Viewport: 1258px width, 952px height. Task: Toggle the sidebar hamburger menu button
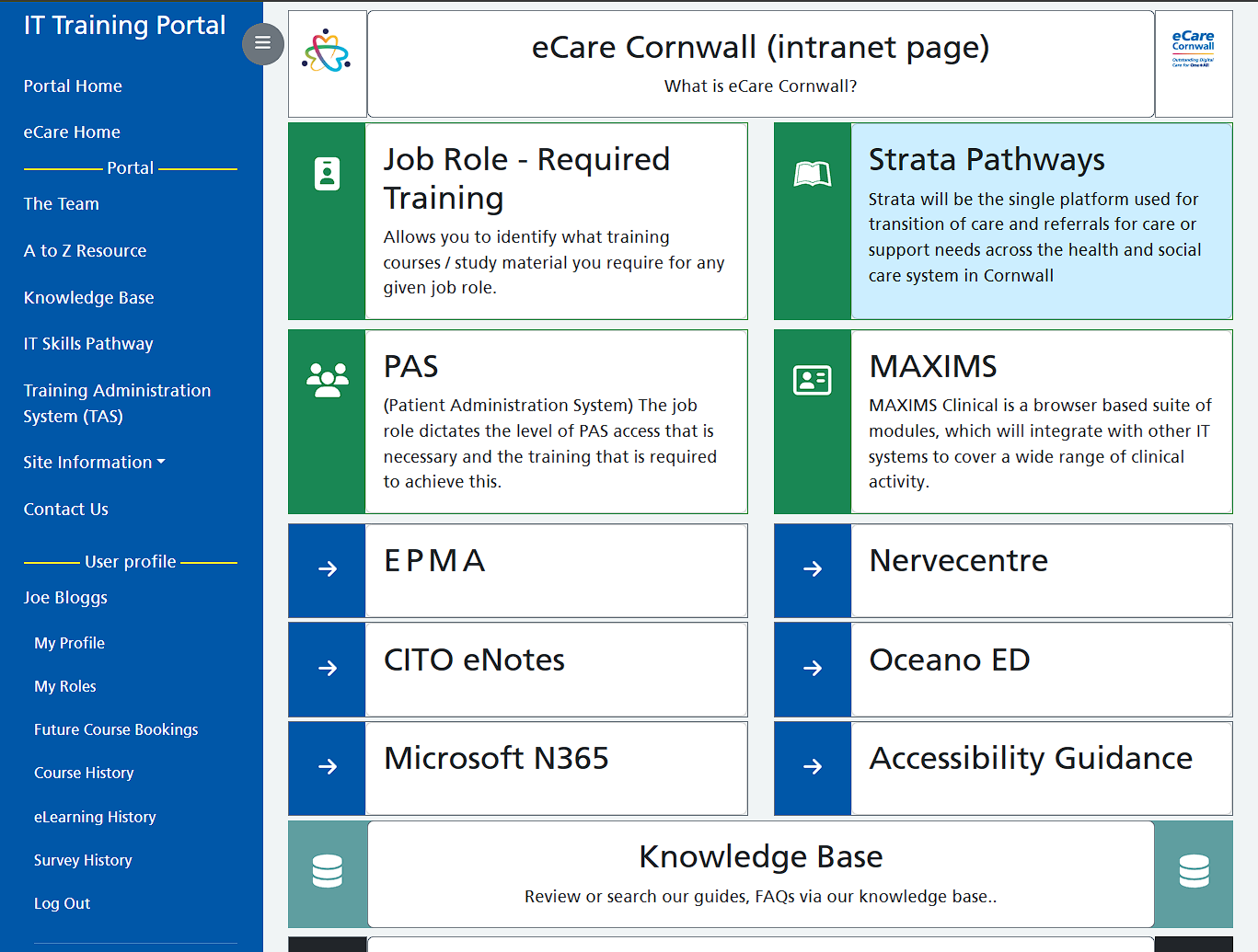pos(263,43)
